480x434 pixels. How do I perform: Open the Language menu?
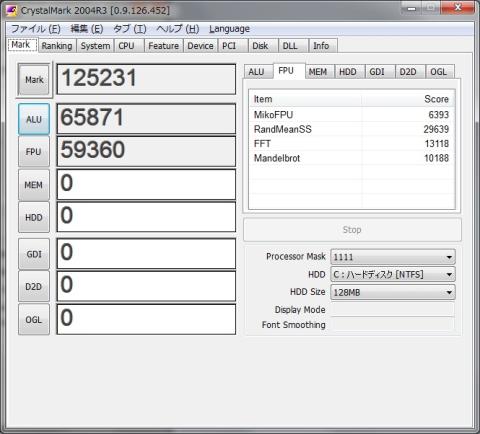tap(229, 29)
